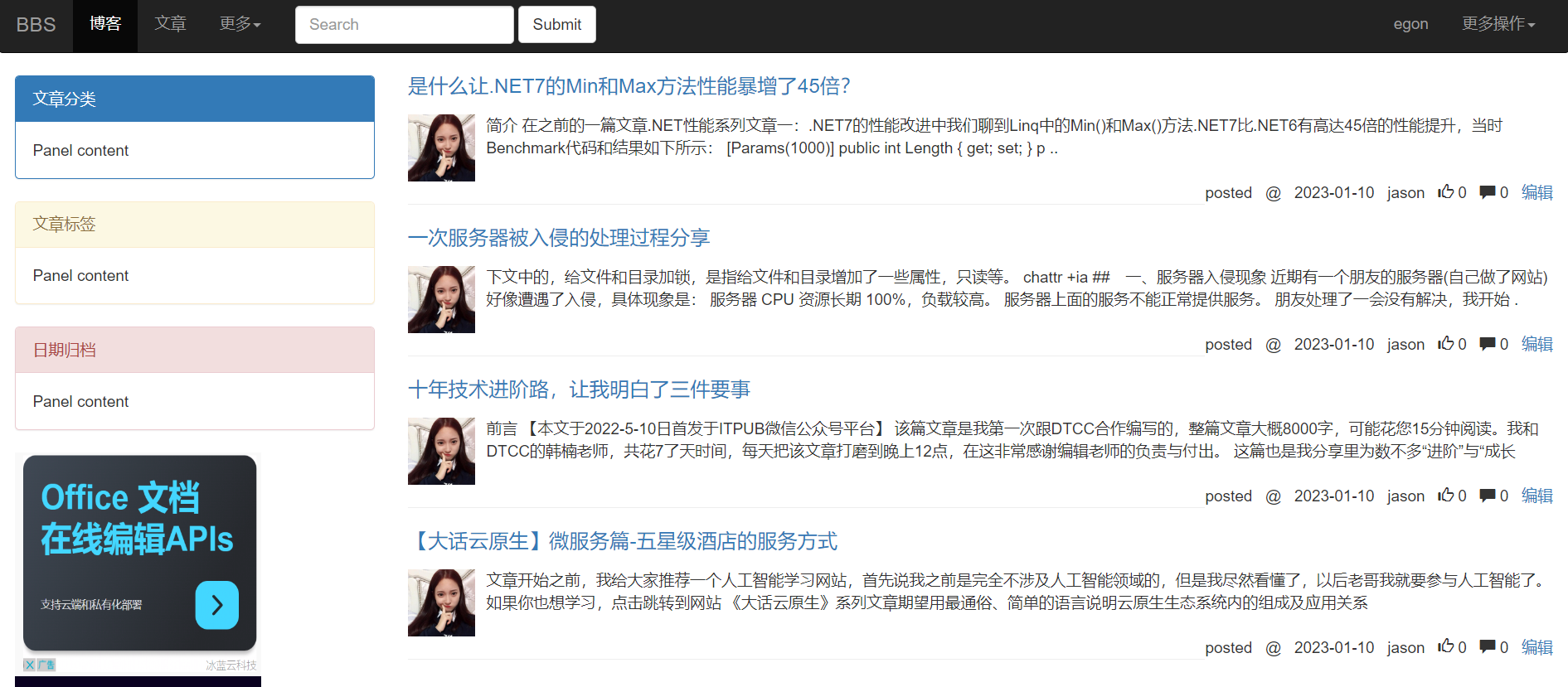This screenshot has width=1568, height=687.
Task: Click author jason on the .NET7 article
Action: tap(1405, 192)
